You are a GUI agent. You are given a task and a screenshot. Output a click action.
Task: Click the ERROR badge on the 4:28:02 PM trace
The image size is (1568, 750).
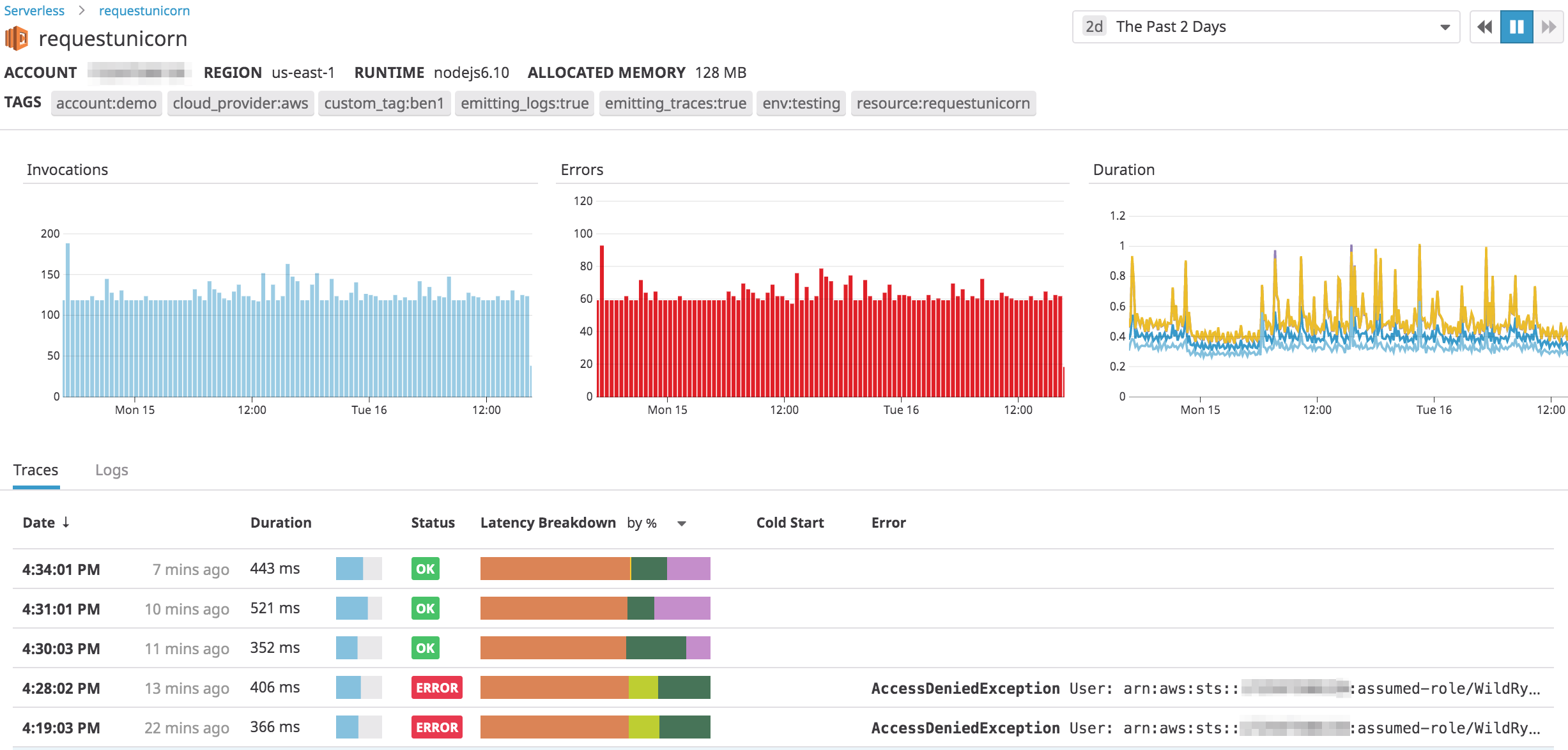(436, 688)
